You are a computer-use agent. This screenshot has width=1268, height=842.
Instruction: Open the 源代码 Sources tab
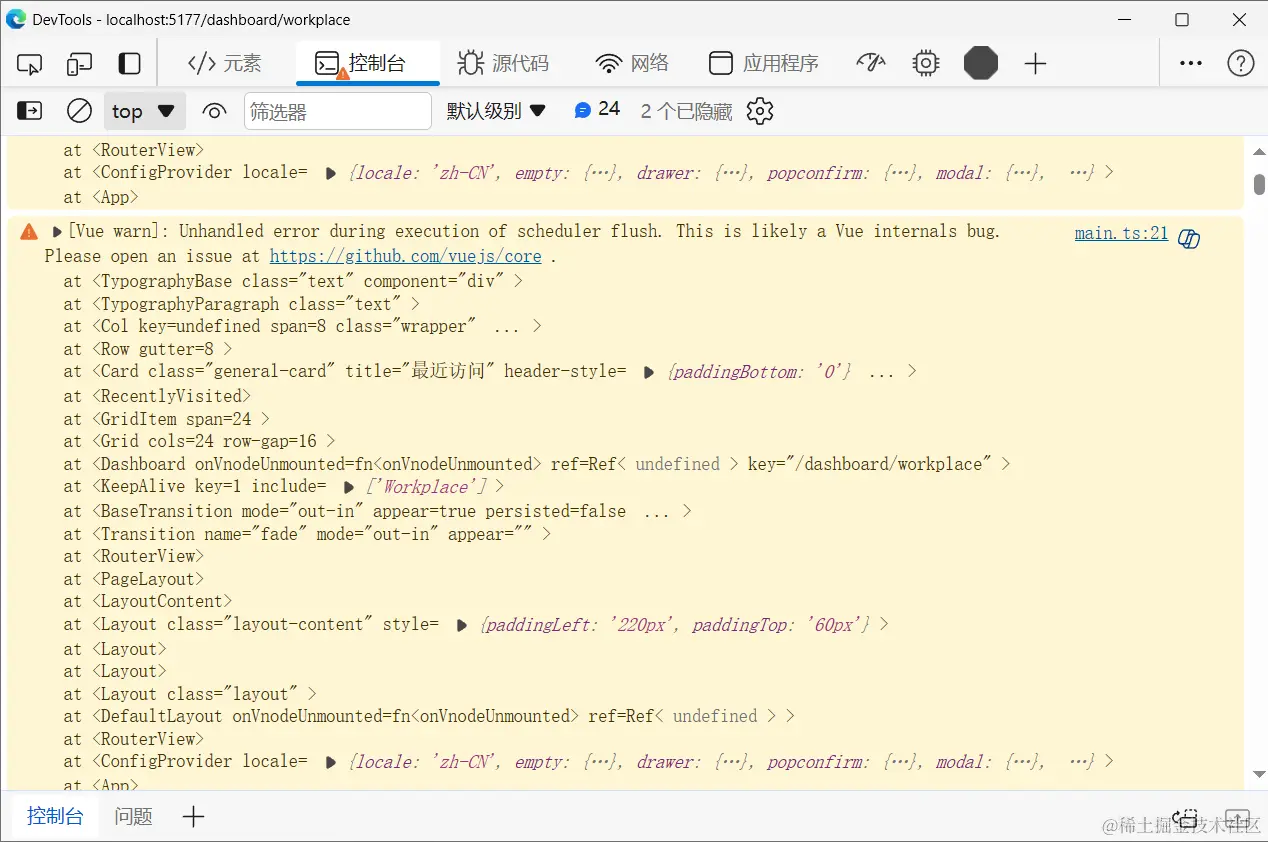click(x=504, y=64)
